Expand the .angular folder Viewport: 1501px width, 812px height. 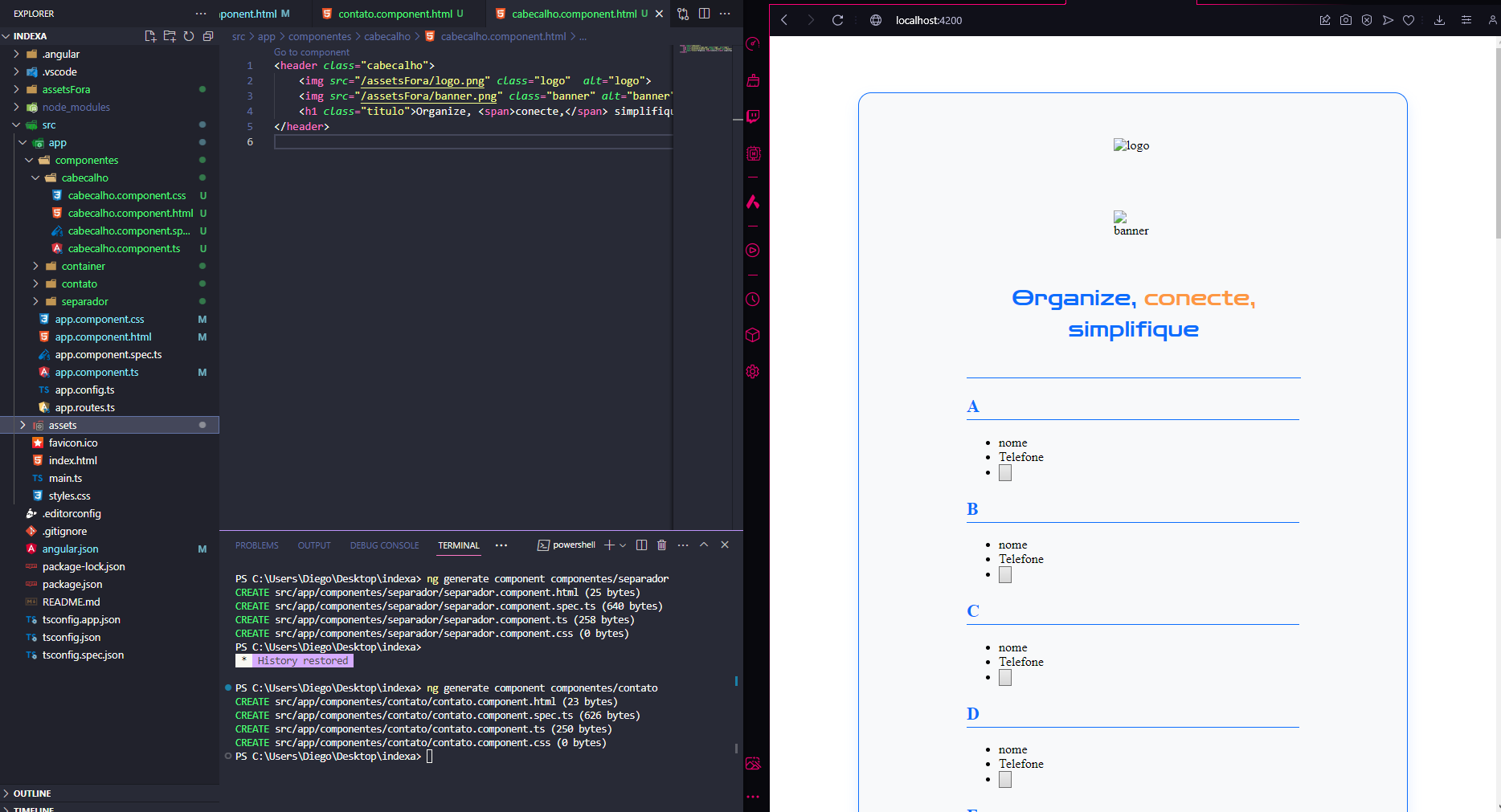16,54
